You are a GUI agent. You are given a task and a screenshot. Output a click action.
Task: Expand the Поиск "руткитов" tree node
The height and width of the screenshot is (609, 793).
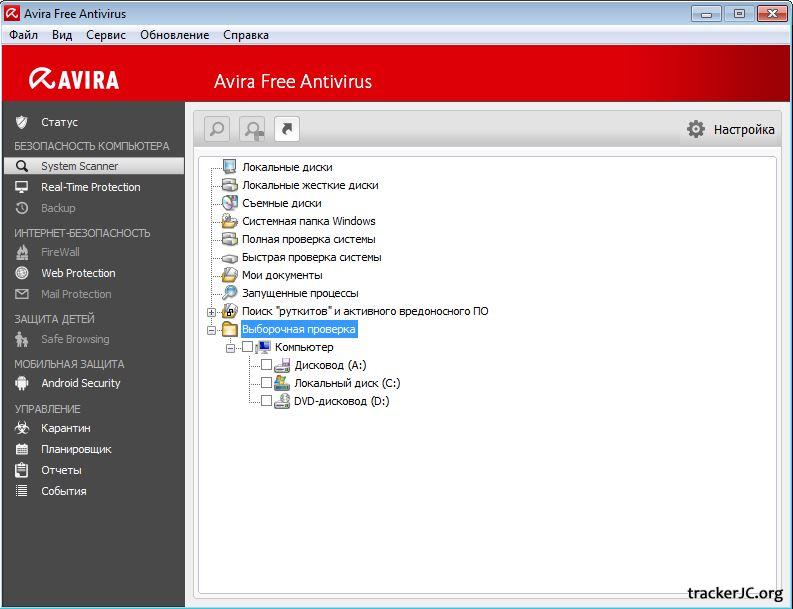[212, 312]
